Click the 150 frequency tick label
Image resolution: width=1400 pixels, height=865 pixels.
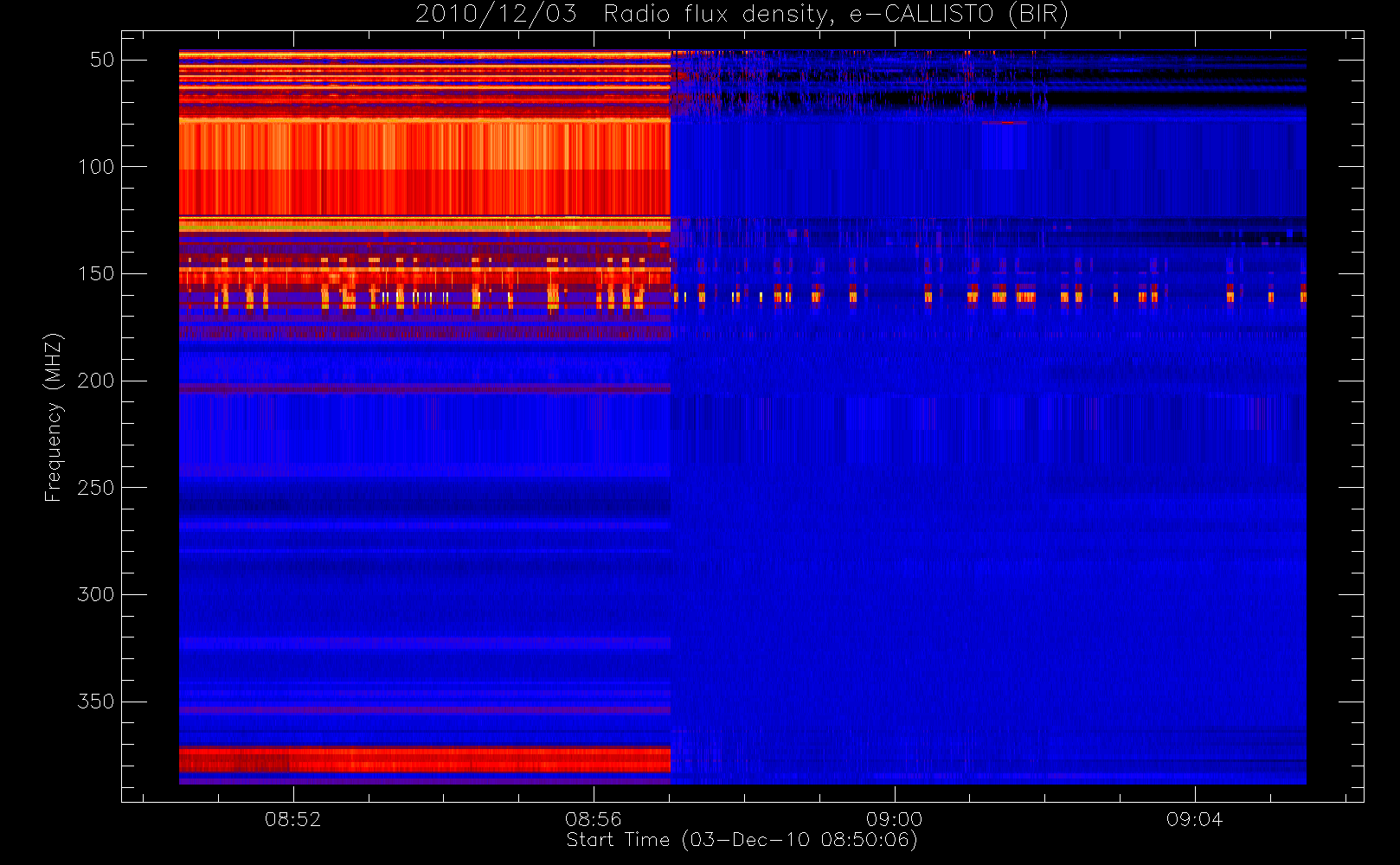click(96, 273)
